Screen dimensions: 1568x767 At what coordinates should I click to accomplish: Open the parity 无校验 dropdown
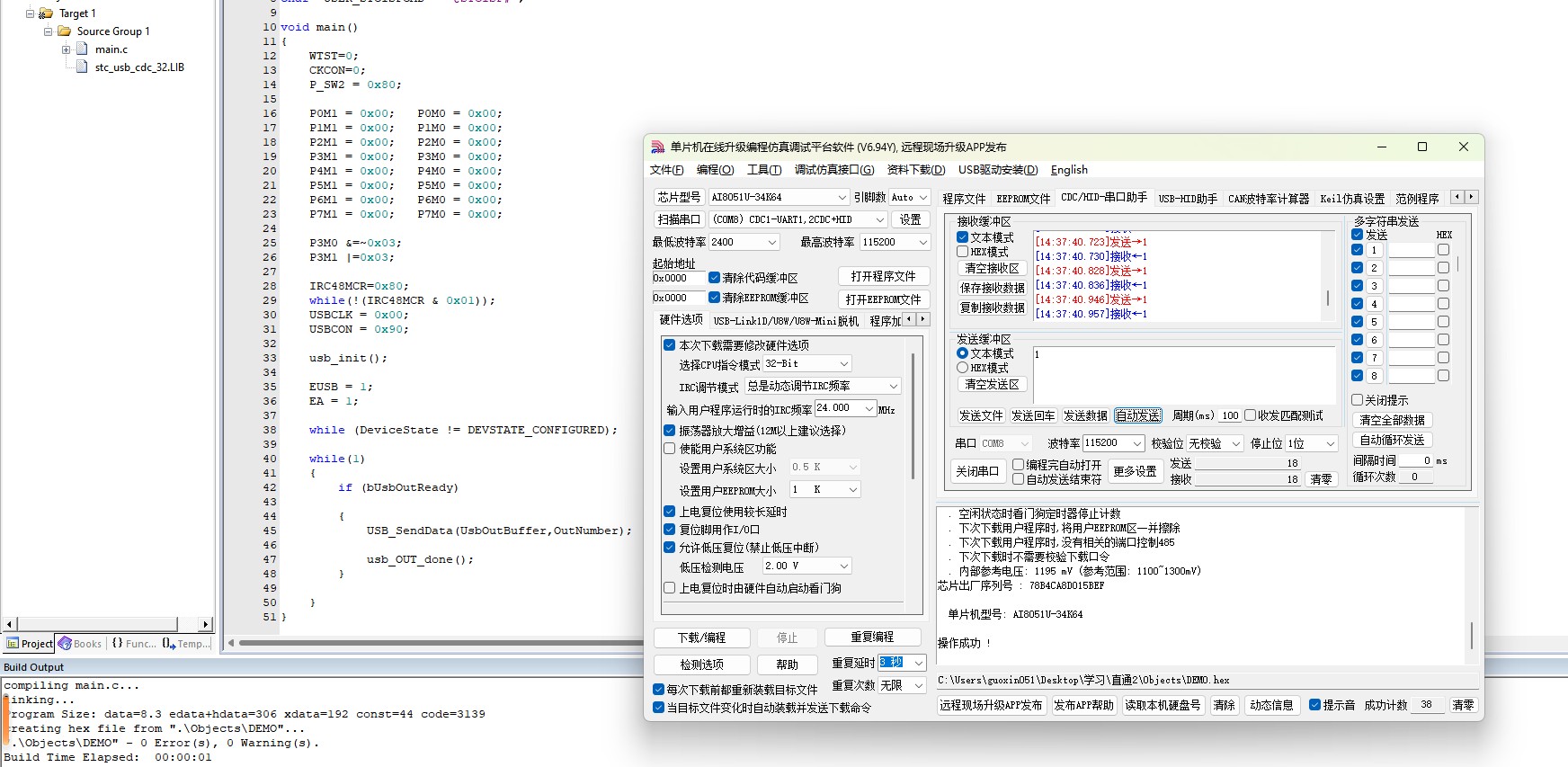click(1236, 443)
